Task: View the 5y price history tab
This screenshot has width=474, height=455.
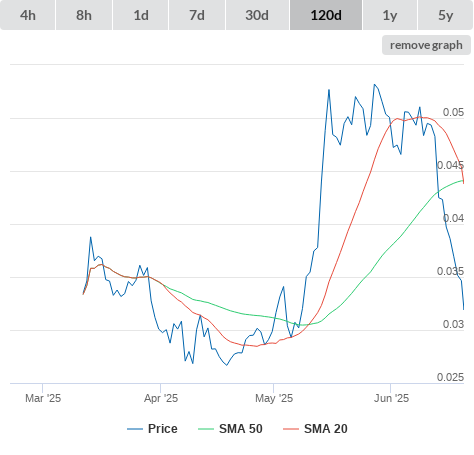Action: [x=446, y=15]
